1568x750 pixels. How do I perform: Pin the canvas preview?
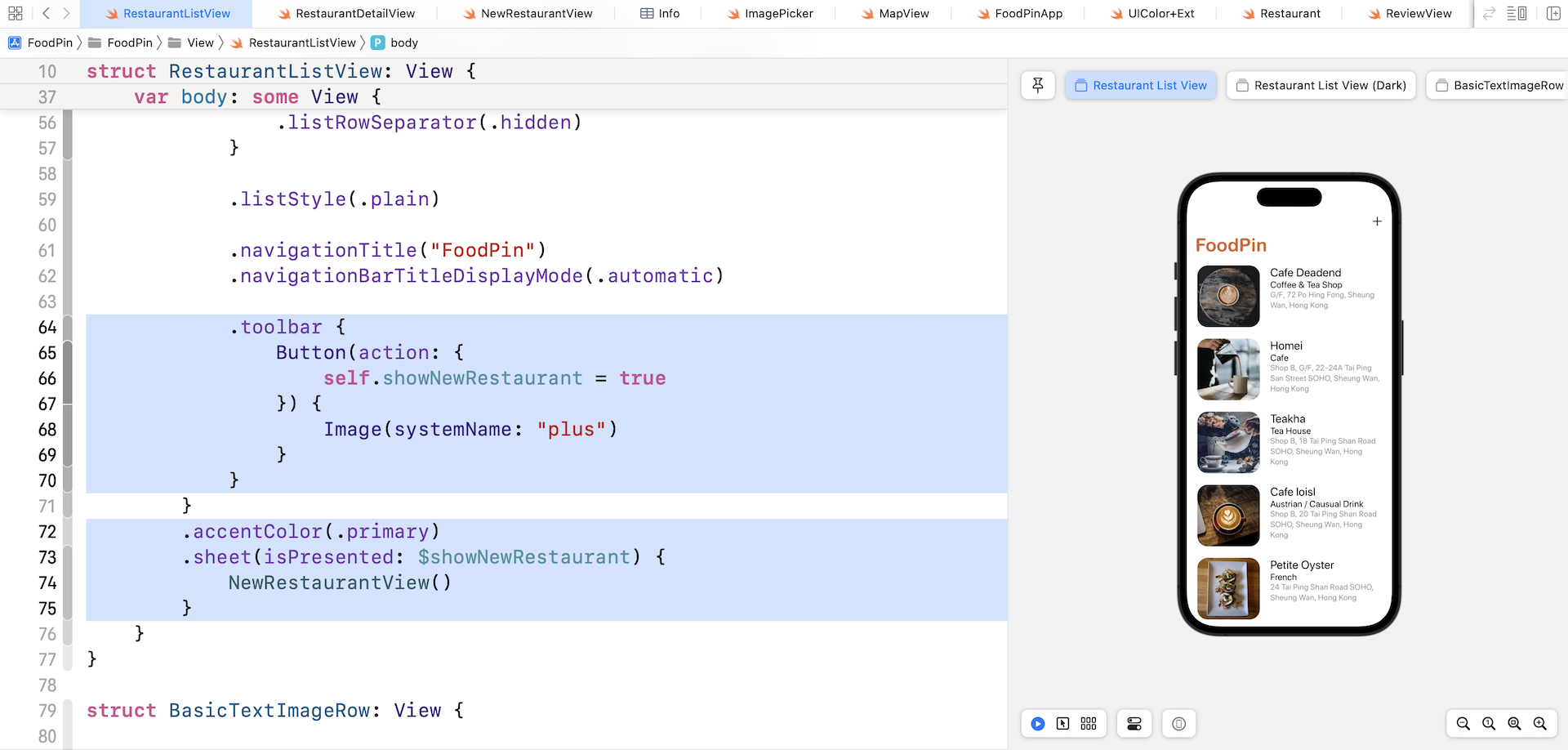1038,85
